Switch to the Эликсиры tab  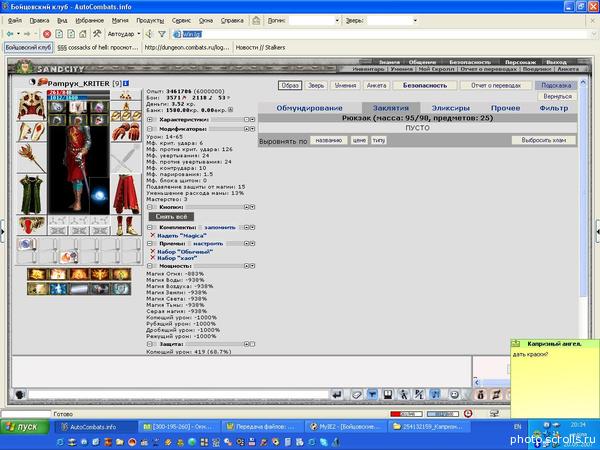tap(450, 108)
